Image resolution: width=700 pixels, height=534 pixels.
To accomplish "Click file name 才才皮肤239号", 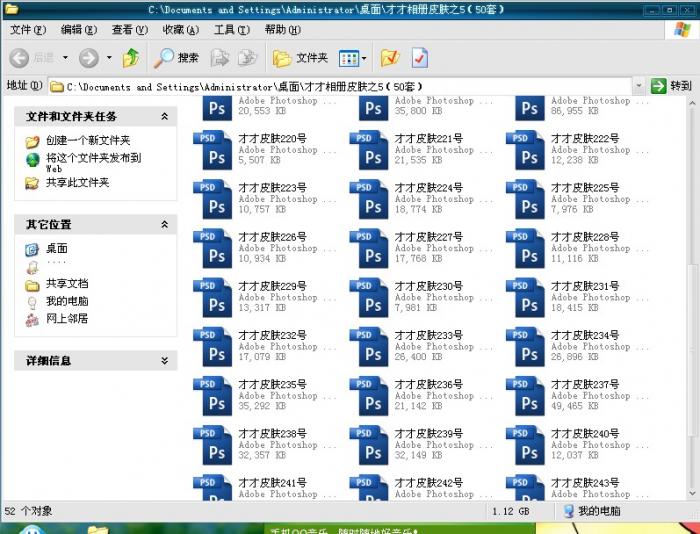I will 429,434.
